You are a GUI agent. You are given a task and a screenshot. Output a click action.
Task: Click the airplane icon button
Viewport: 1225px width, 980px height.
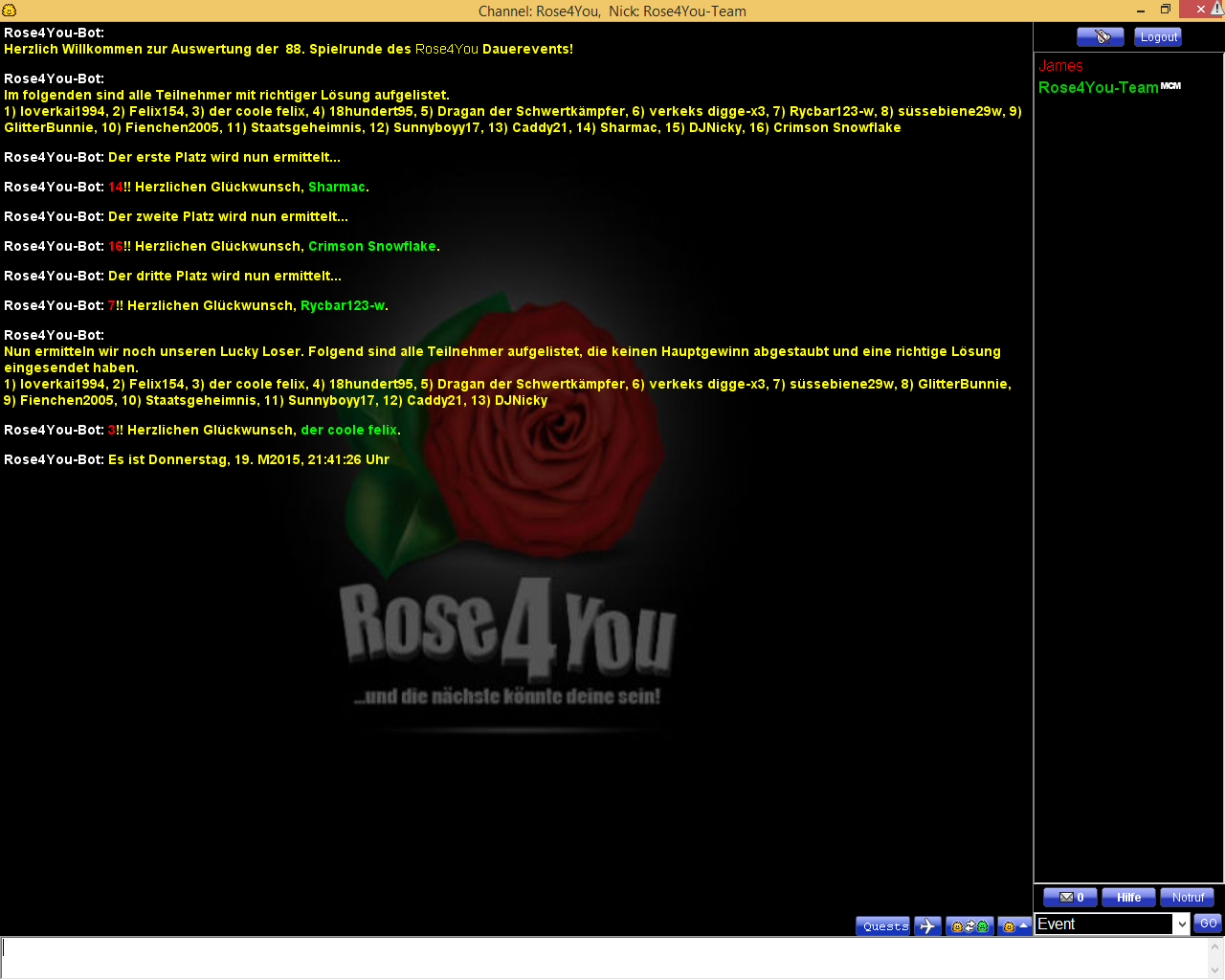click(927, 925)
